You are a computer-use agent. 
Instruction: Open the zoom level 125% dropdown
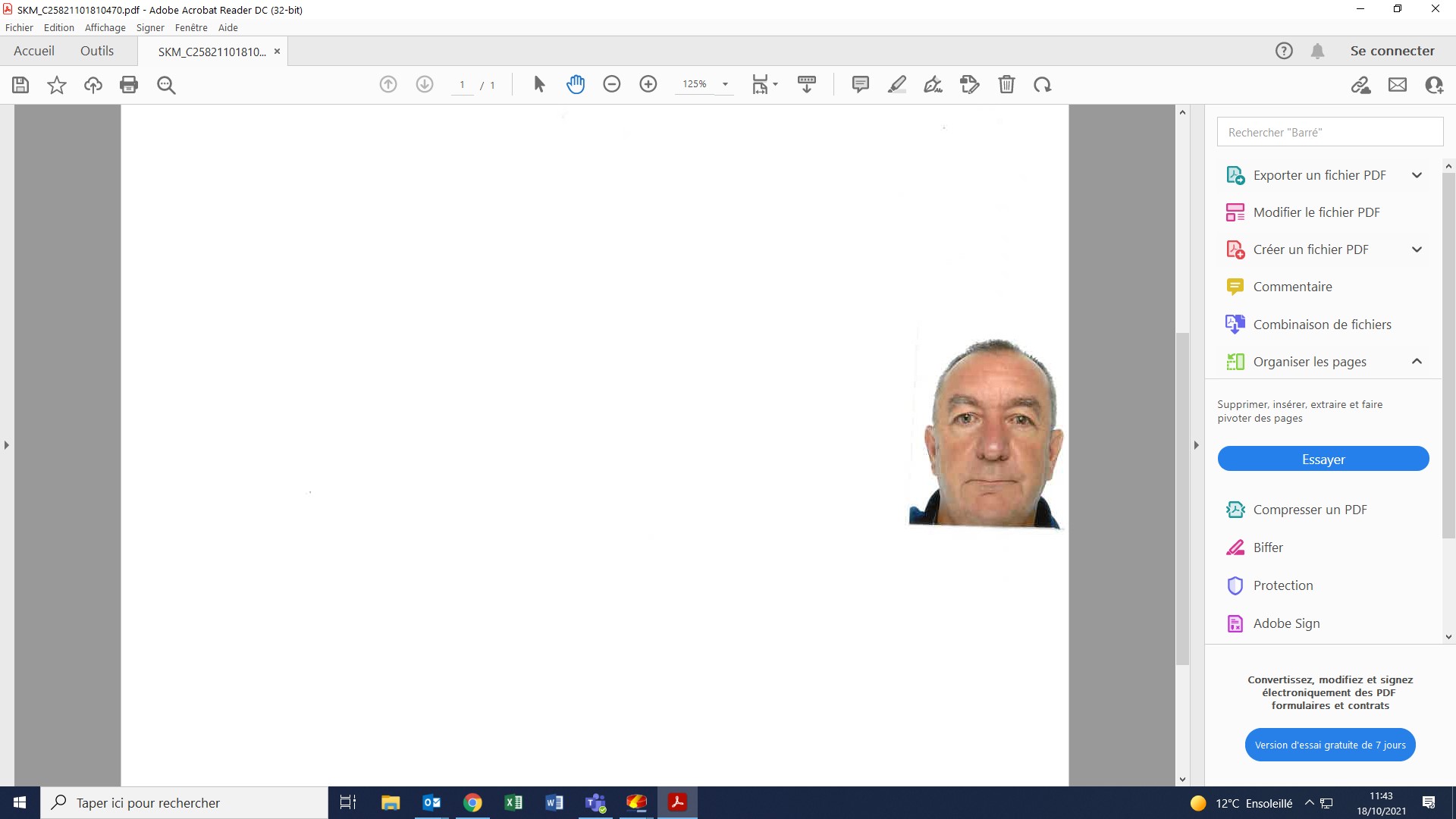(x=725, y=84)
